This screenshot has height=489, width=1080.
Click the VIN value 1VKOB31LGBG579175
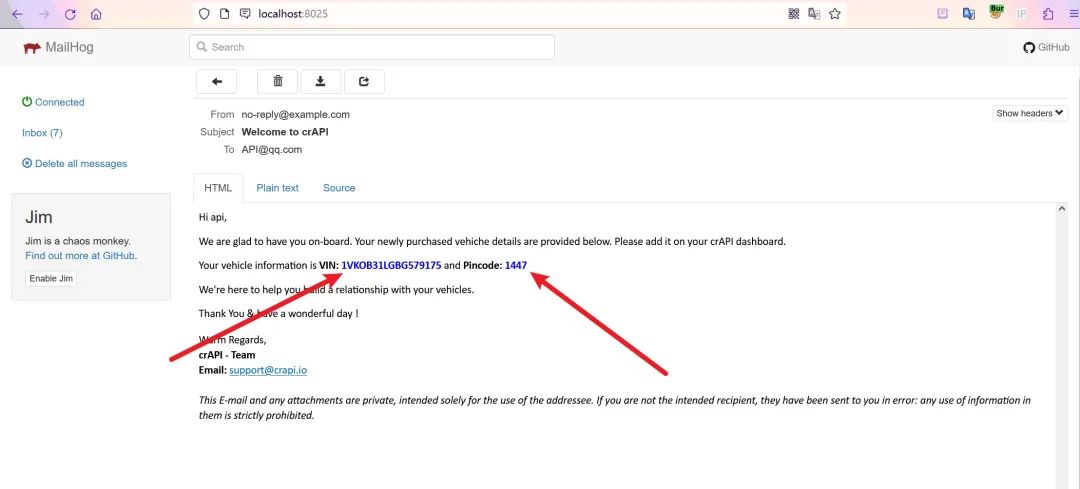pyautogui.click(x=391, y=265)
